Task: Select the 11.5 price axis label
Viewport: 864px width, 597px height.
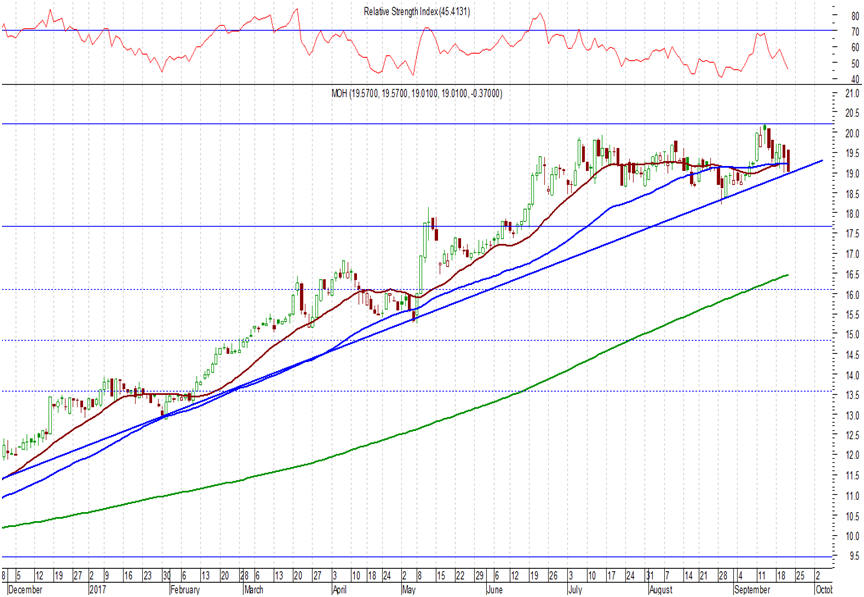Action: (853, 476)
